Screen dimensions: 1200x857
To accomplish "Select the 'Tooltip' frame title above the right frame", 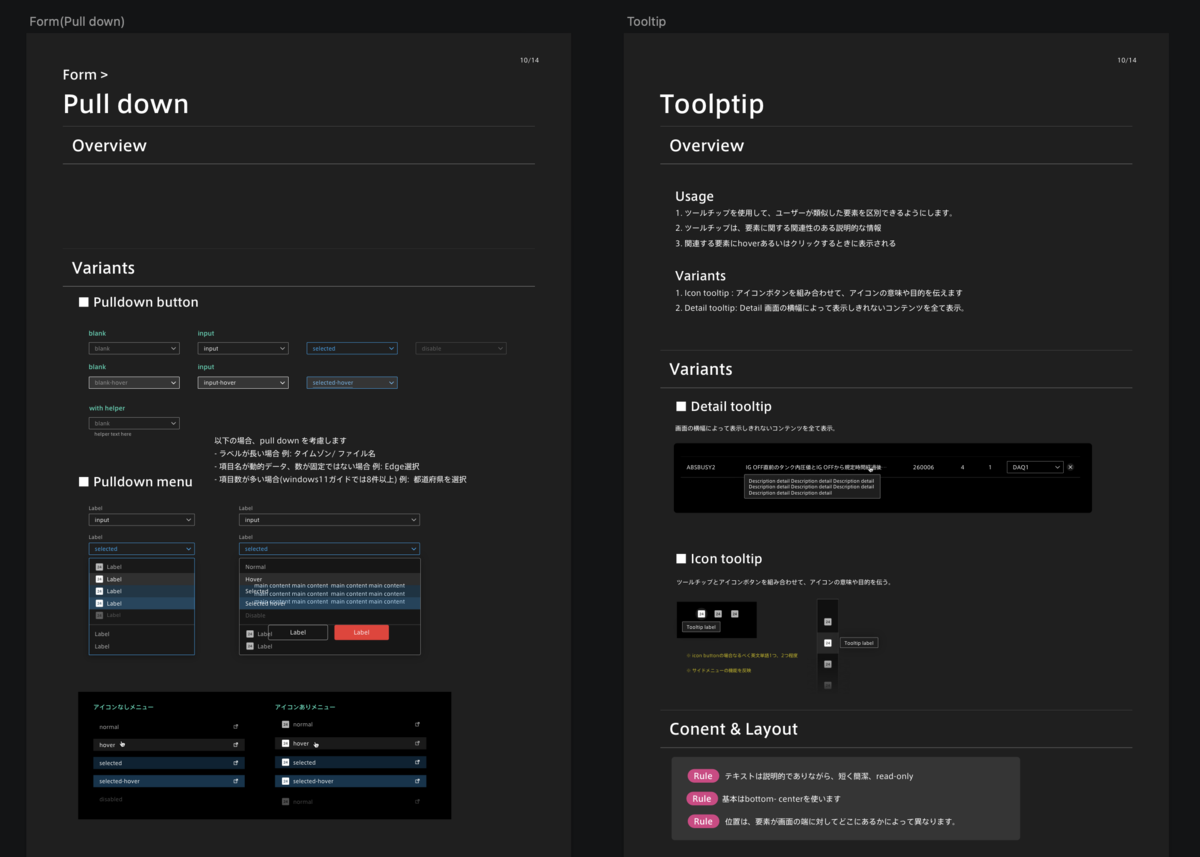I will 646,21.
